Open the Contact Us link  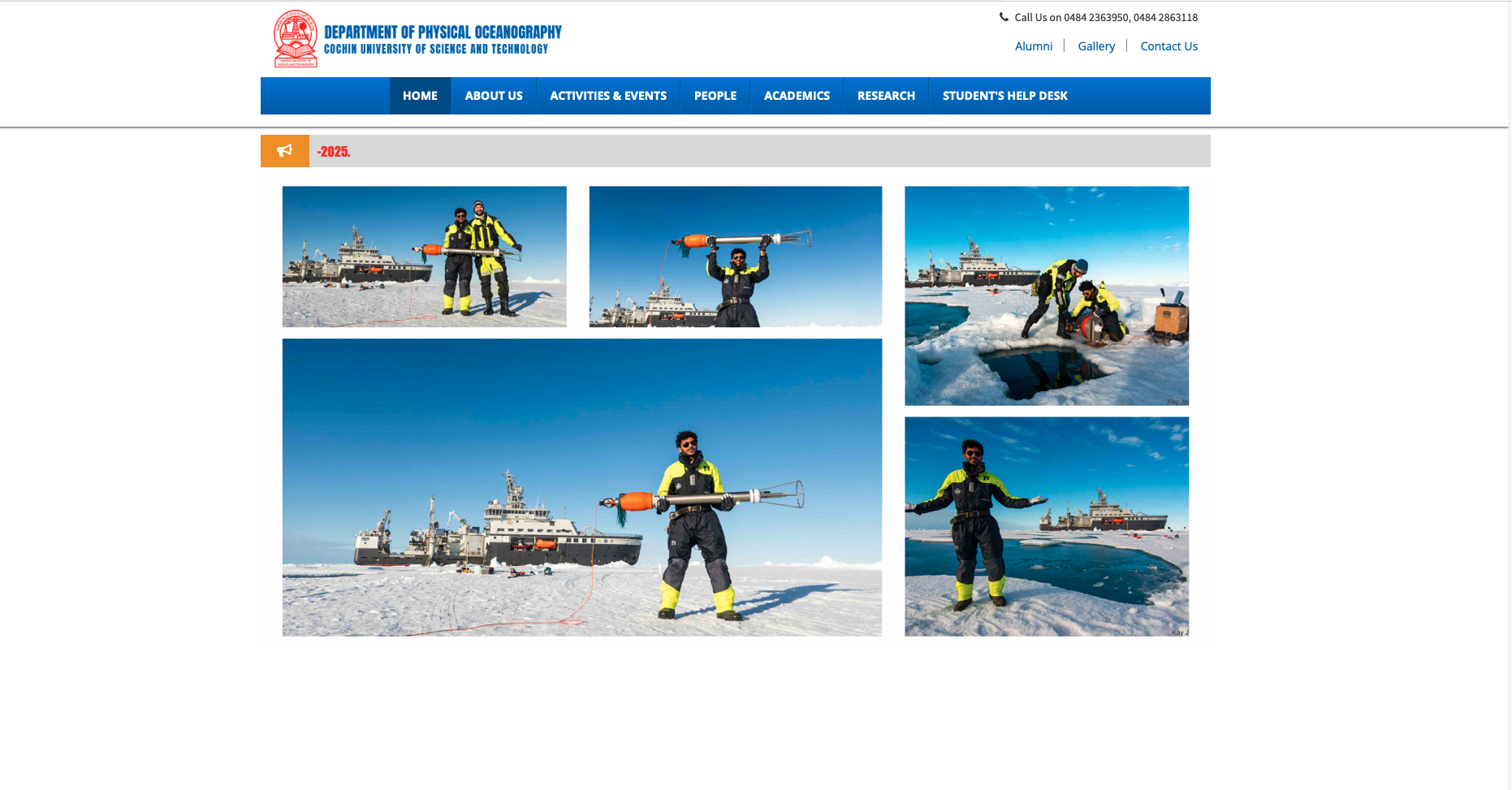point(1169,45)
